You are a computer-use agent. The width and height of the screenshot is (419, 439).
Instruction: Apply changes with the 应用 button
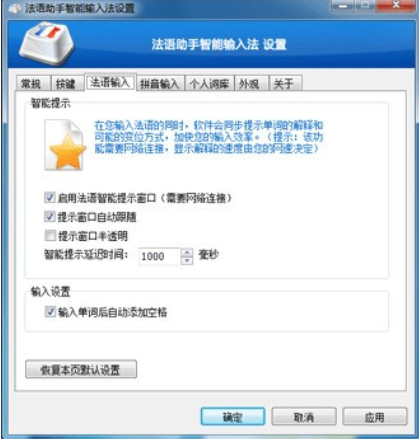[375, 417]
